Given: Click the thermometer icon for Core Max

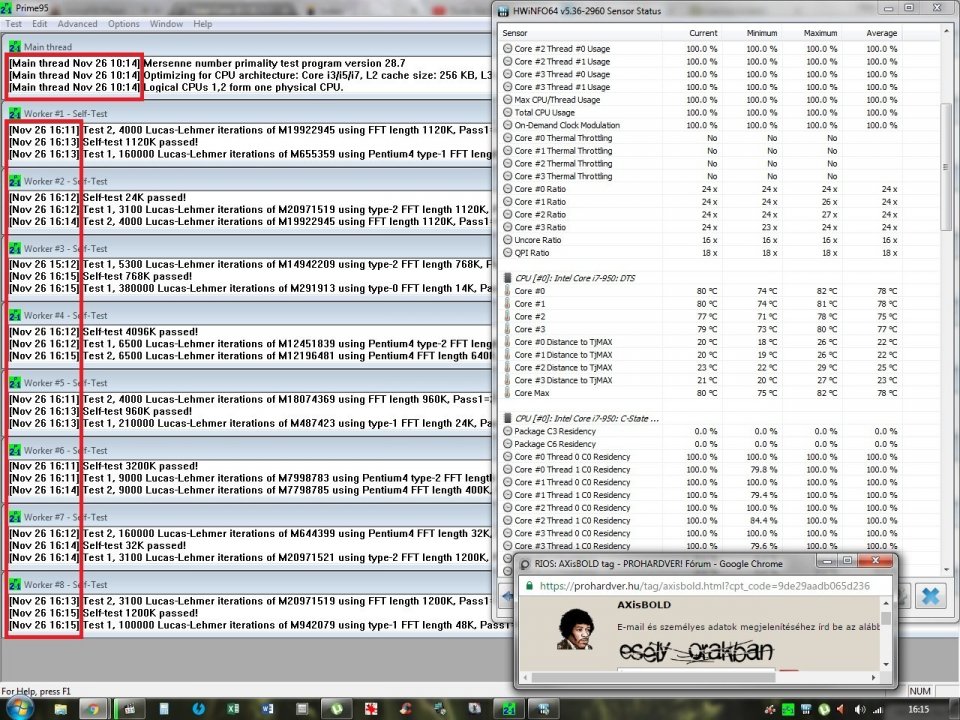Looking at the screenshot, I should pos(507,393).
